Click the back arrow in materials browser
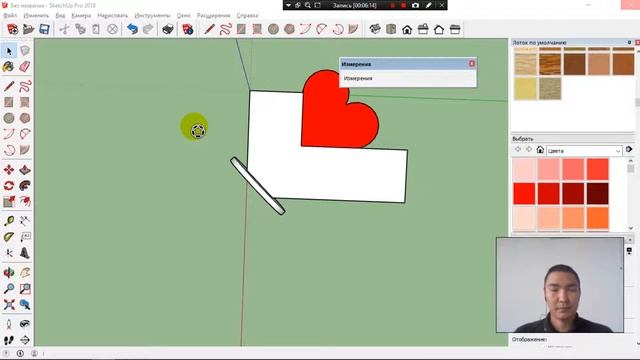 518,150
